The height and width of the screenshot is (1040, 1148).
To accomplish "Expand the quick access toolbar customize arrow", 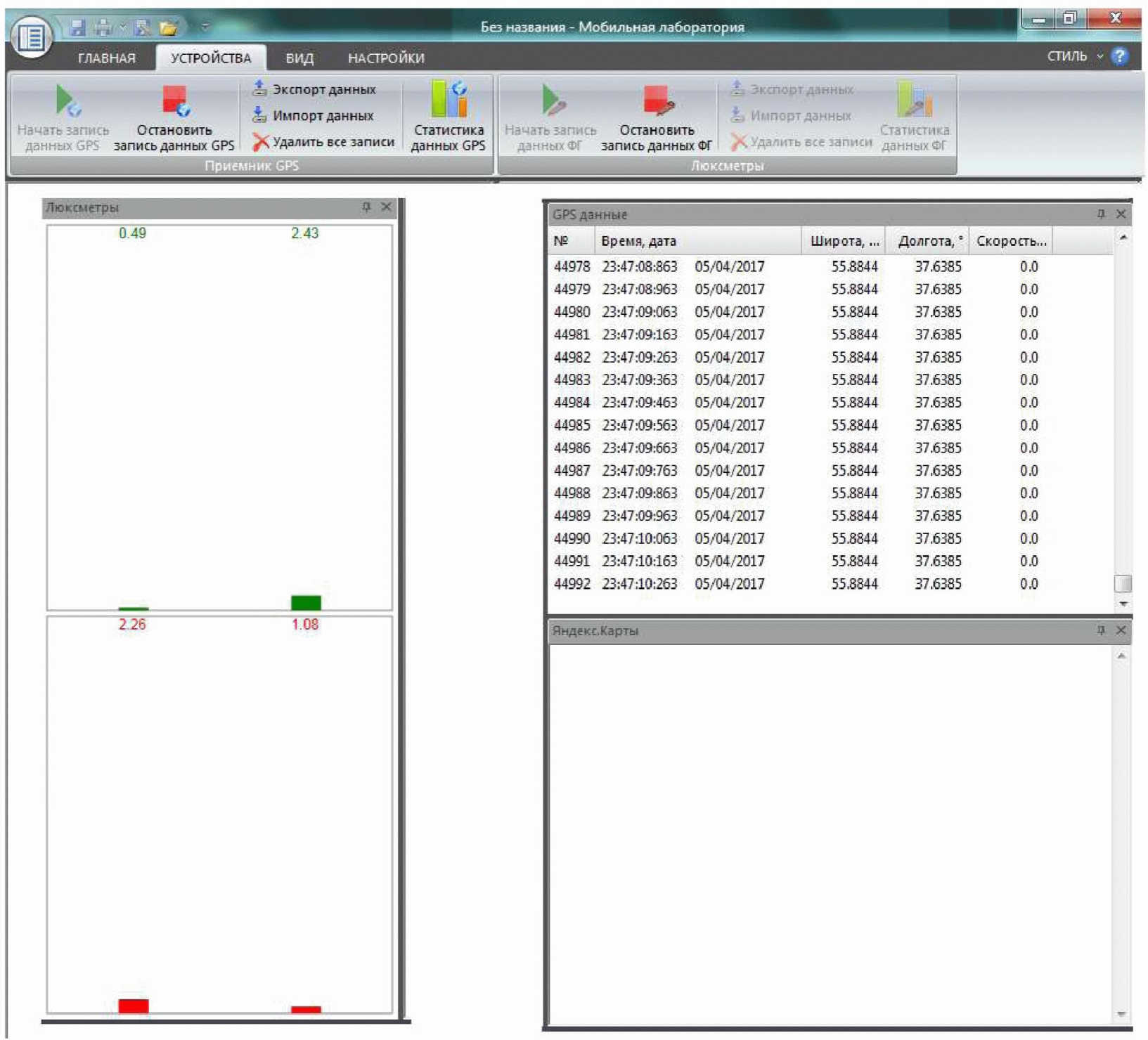I will (x=205, y=27).
